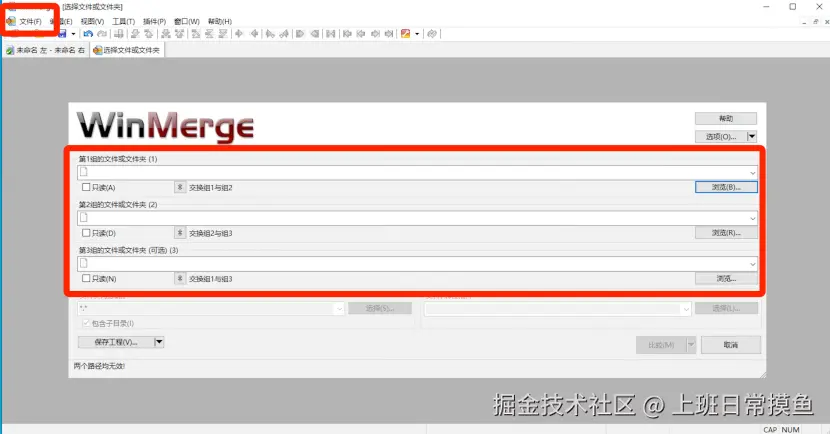The width and height of the screenshot is (830, 434).
Task: Click the Copy Left and Advance icon
Action: click(x=284, y=34)
